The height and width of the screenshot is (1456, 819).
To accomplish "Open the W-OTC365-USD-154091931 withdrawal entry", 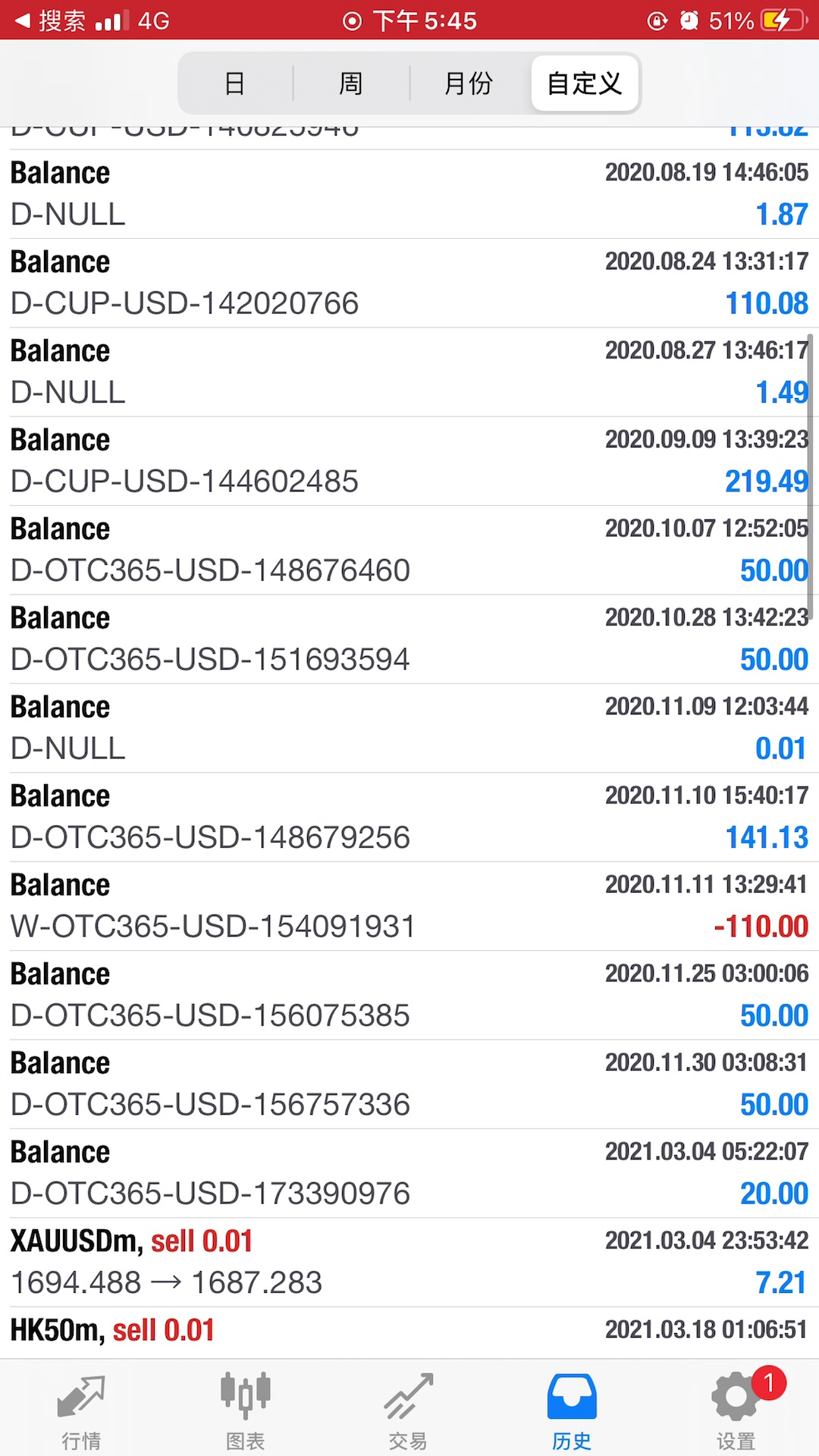I will click(409, 906).
